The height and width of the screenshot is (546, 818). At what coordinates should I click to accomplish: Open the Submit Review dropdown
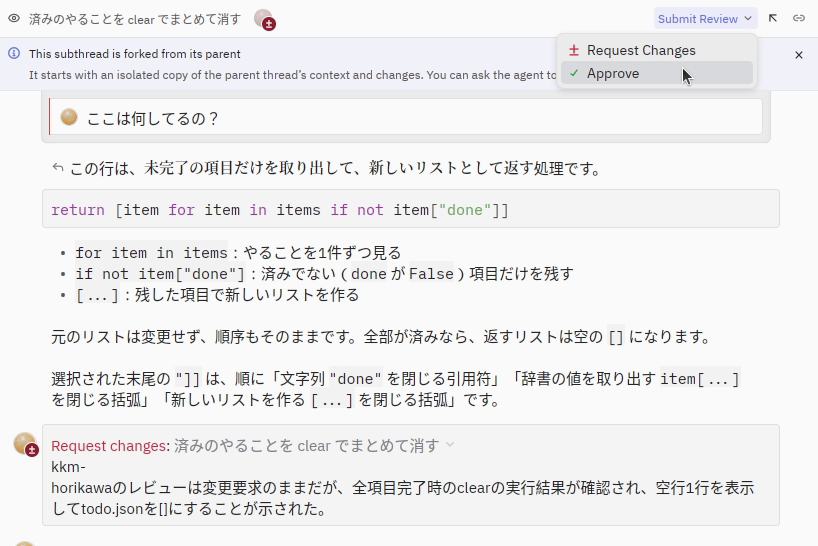705,19
